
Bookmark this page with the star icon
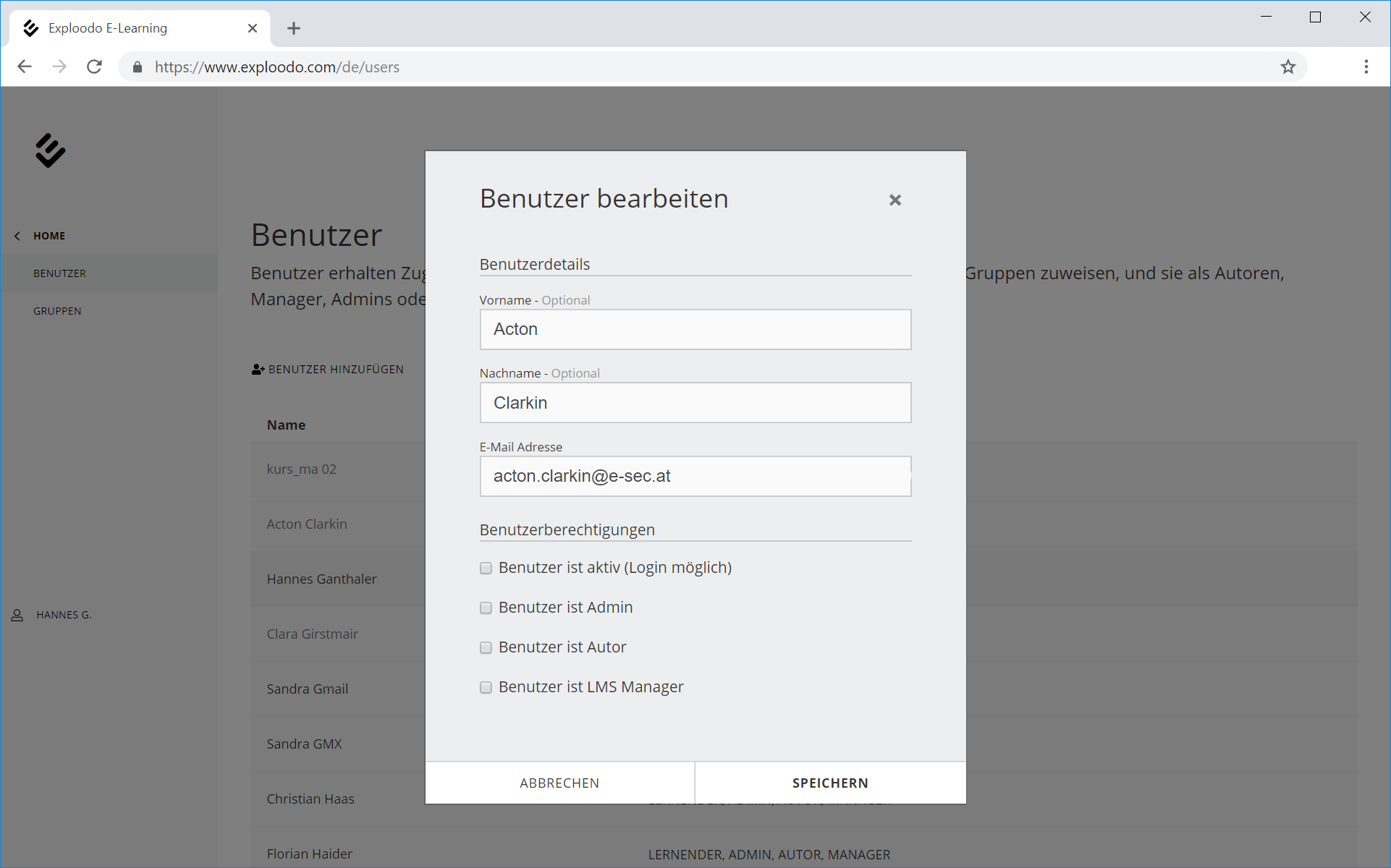click(x=1288, y=67)
